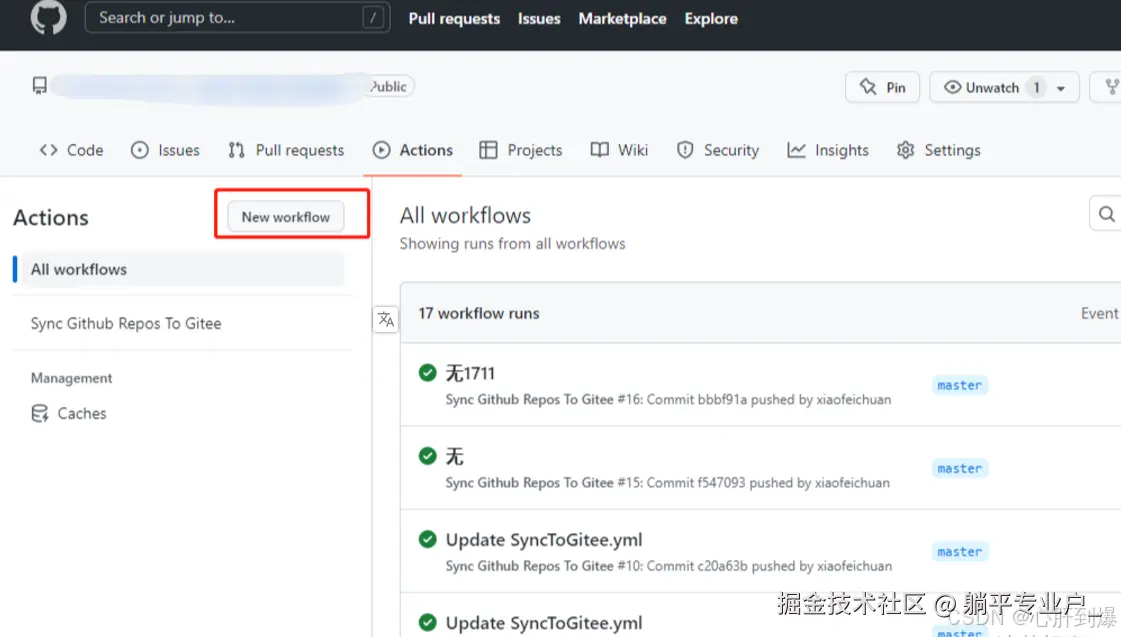1121x637 pixels.
Task: Click master branch label on run #10
Action: (x=959, y=552)
